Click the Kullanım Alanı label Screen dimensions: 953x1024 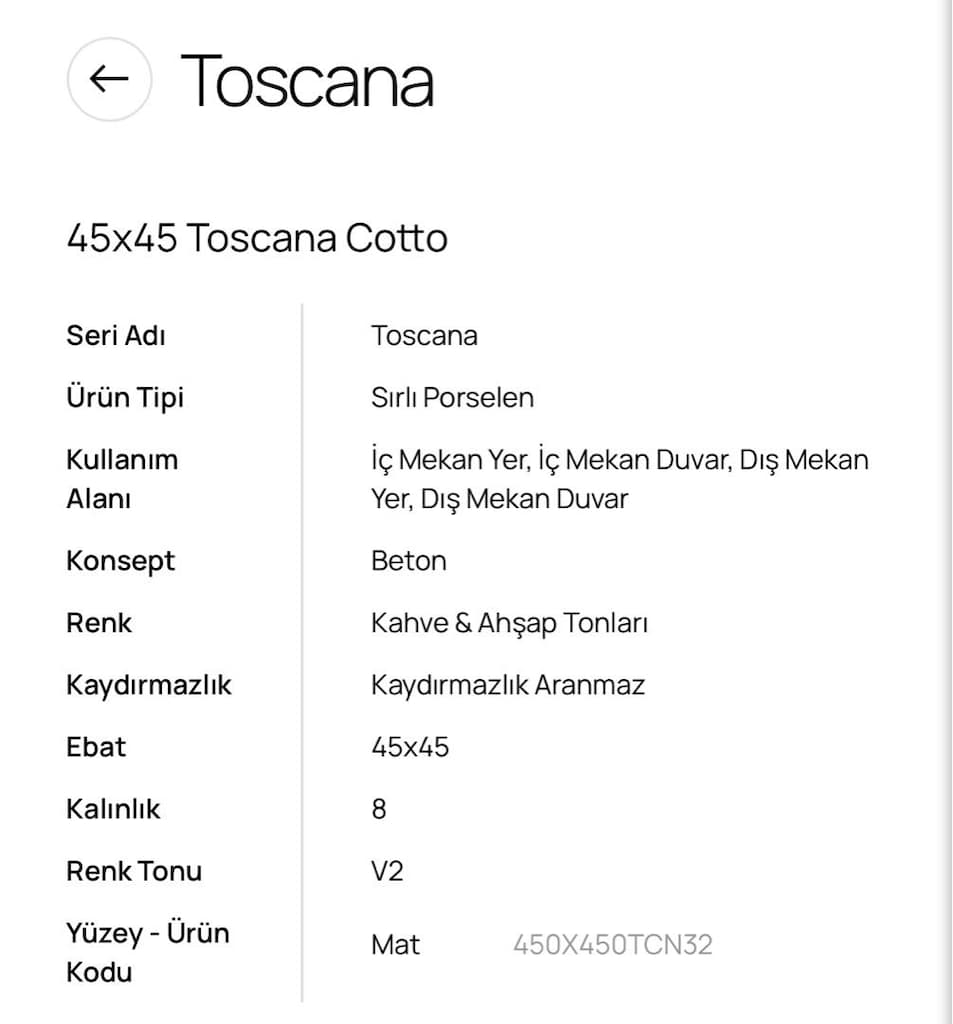click(122, 479)
